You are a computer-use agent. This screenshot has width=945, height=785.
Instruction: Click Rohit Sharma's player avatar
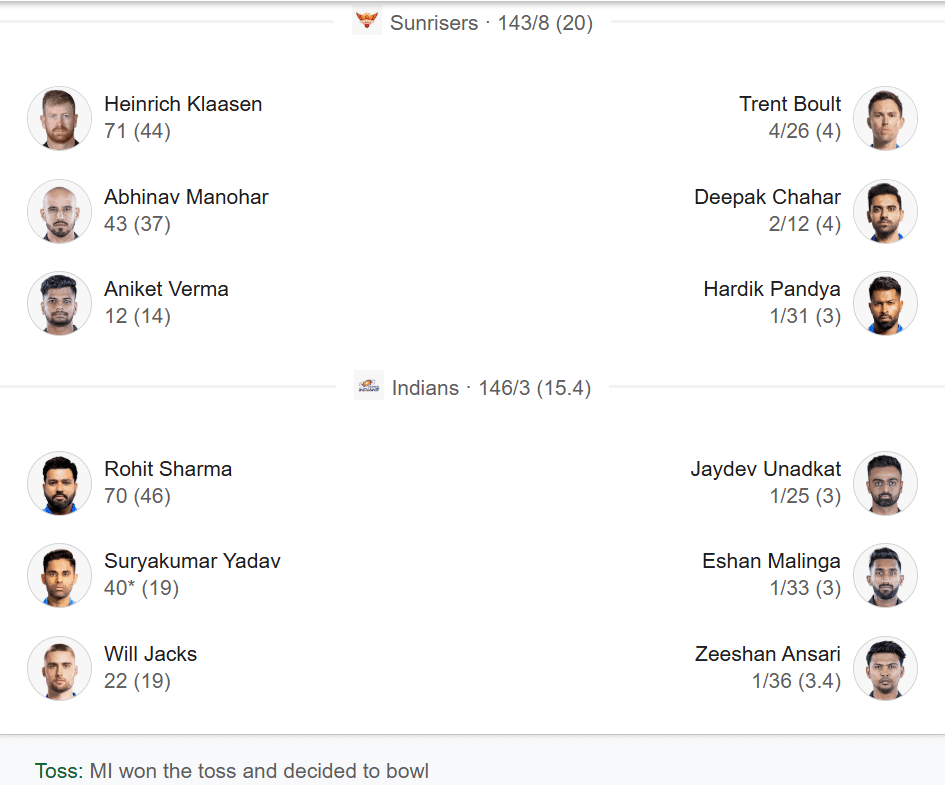[60, 483]
